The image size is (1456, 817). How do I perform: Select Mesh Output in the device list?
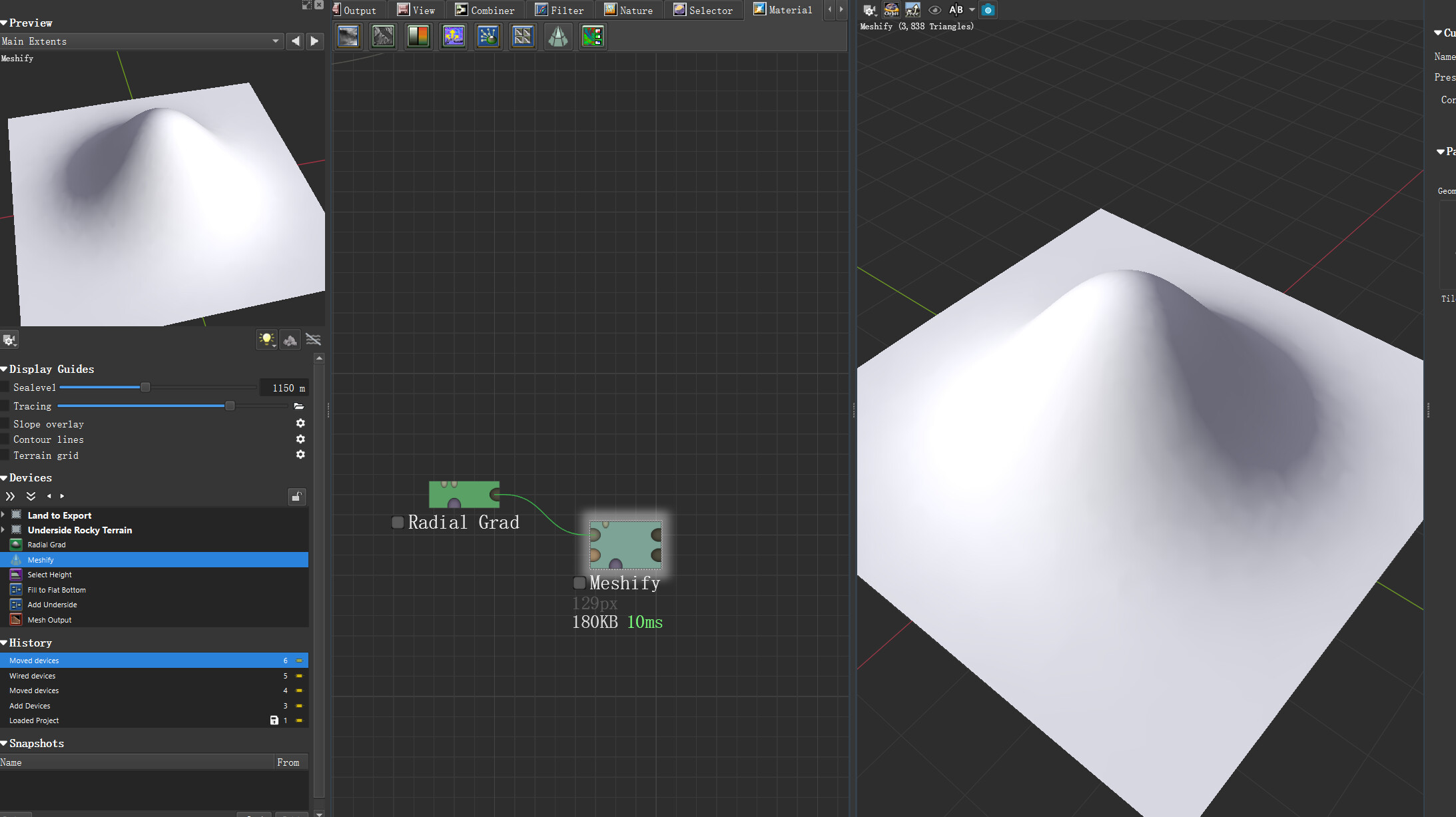pyautogui.click(x=49, y=620)
